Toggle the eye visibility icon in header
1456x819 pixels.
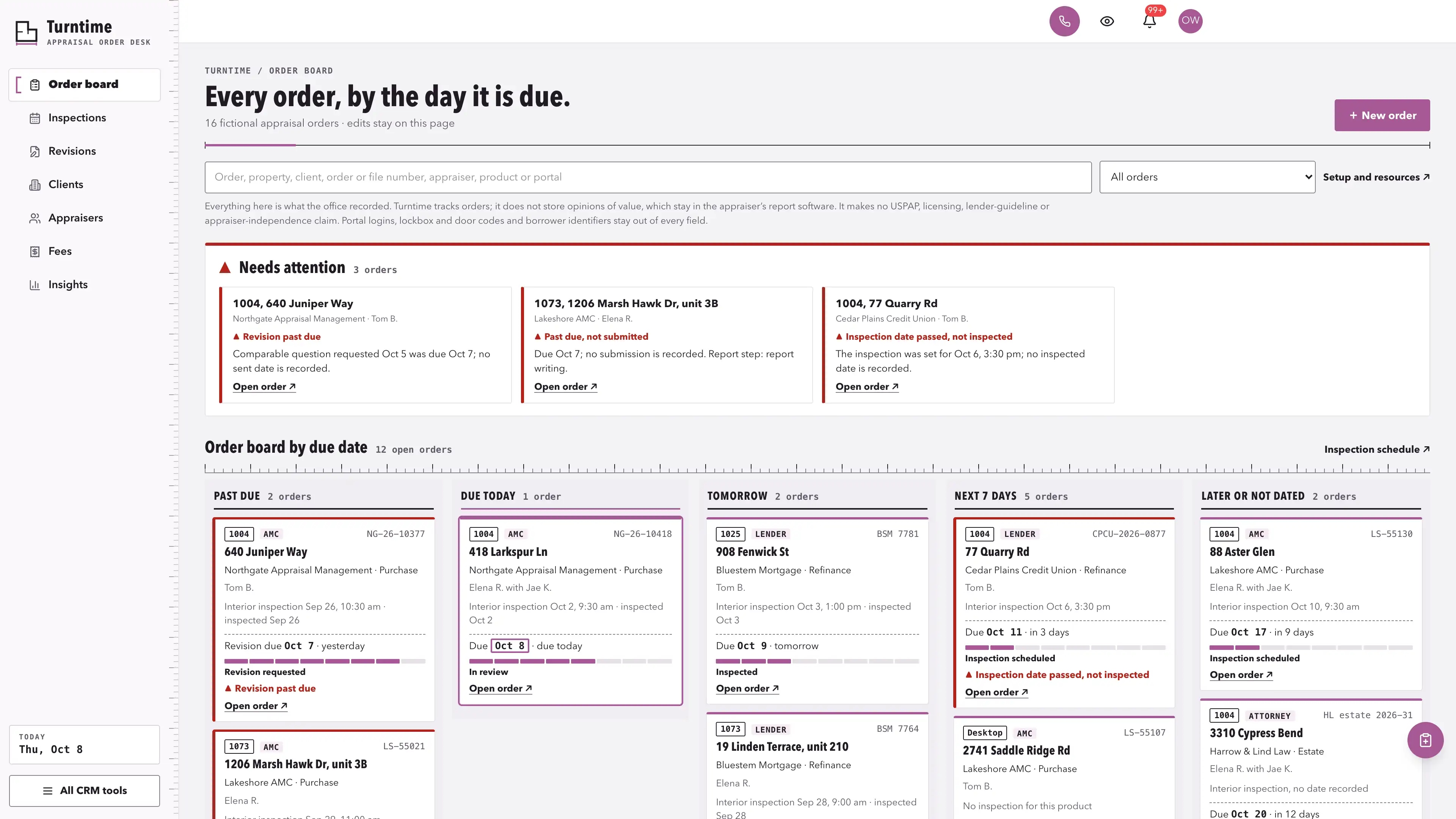(1107, 21)
